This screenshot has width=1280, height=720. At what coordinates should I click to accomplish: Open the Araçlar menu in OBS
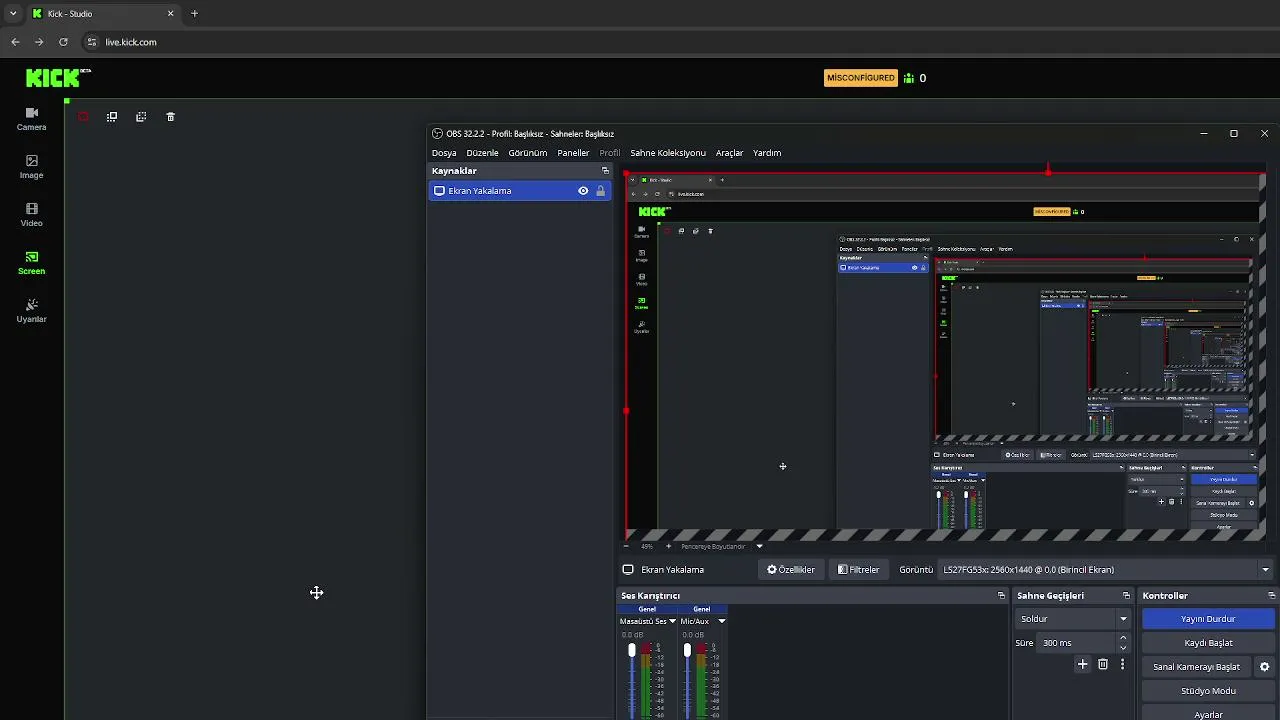tap(730, 153)
